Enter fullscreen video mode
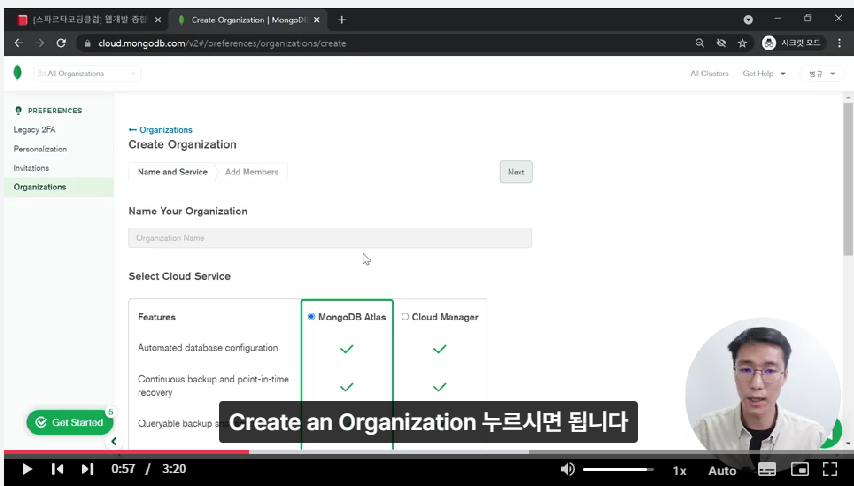 coord(829,469)
